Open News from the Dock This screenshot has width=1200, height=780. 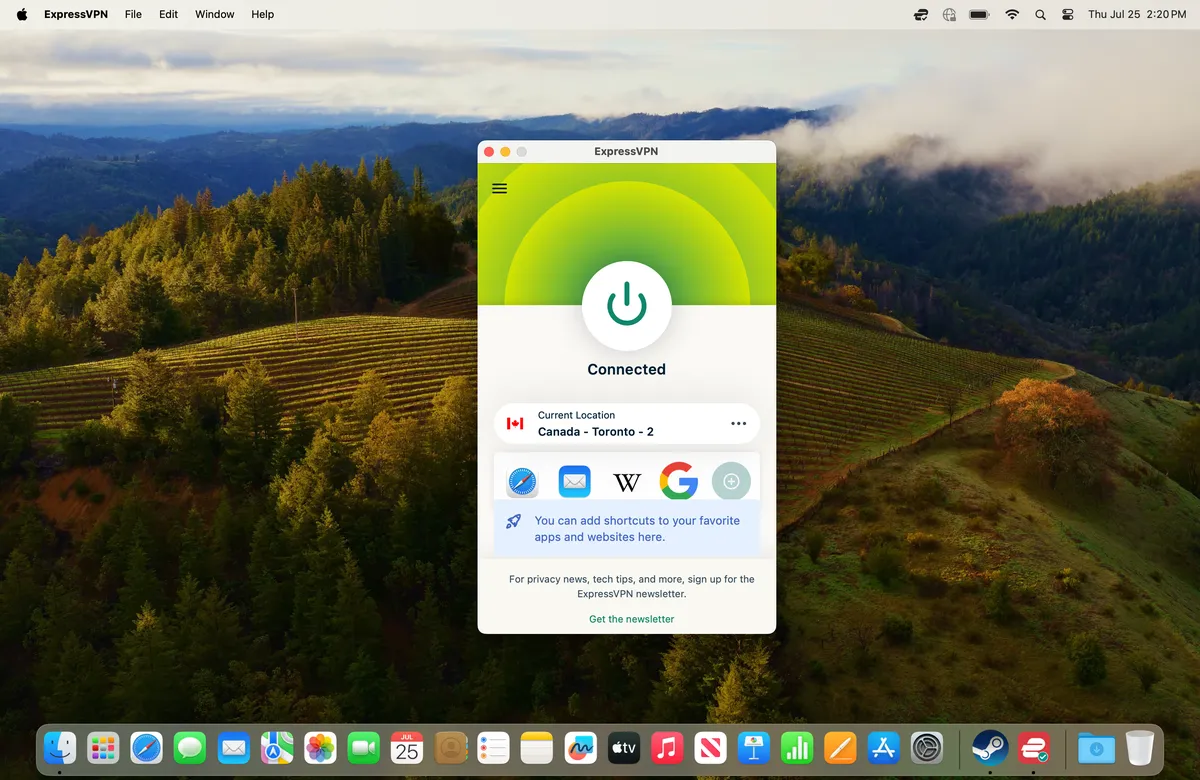711,747
